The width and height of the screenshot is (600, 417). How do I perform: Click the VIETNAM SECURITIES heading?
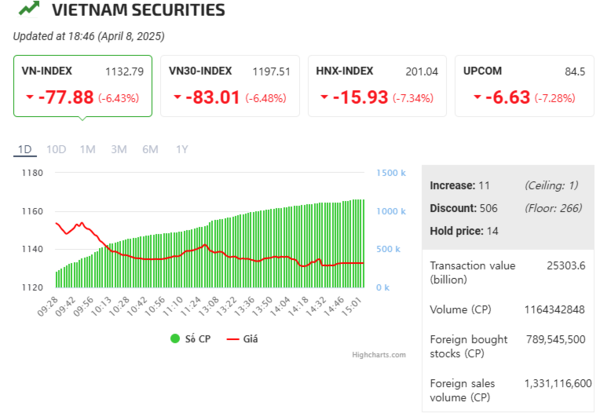pos(138,11)
